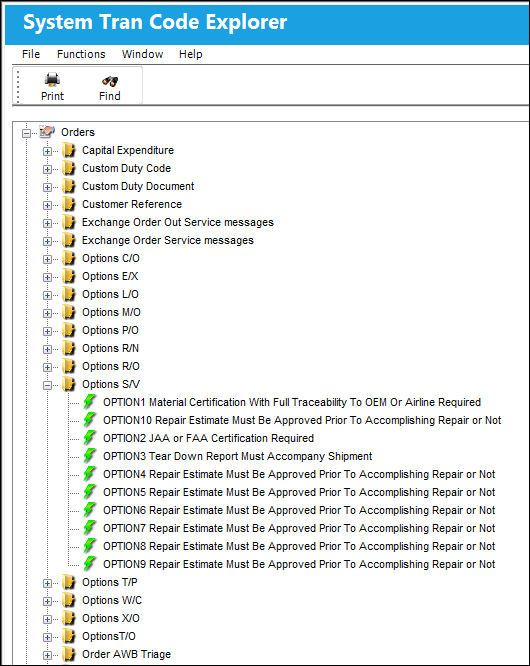Select OPTION9 Repair Estimate entry text

(299, 564)
